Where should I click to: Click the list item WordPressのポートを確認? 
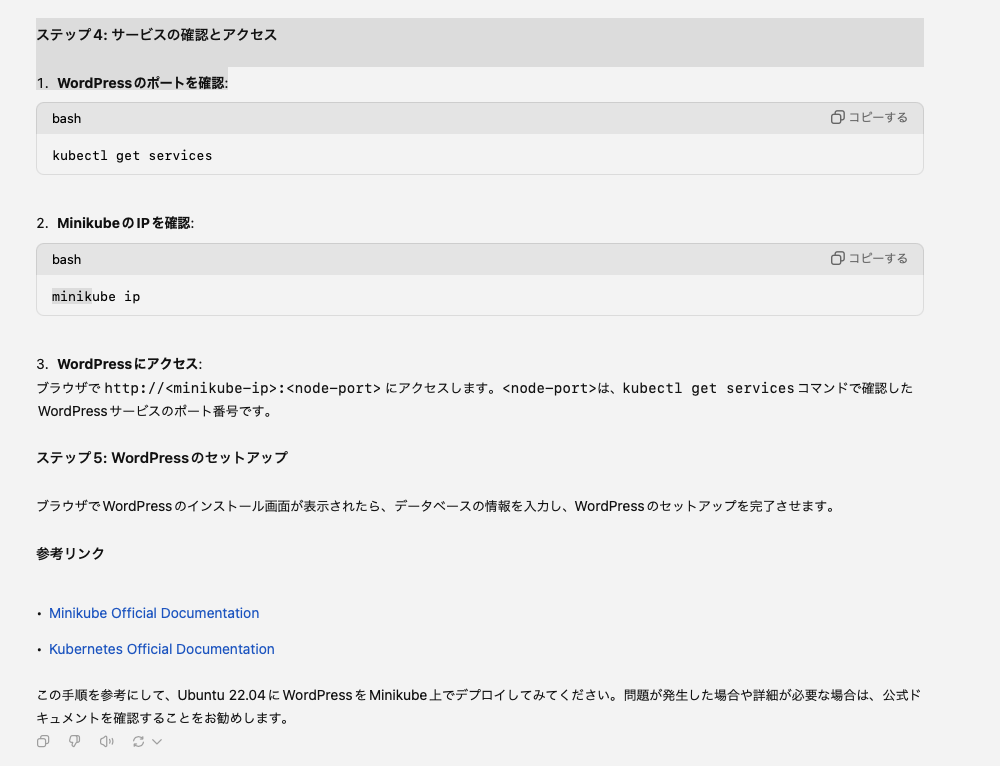click(142, 83)
